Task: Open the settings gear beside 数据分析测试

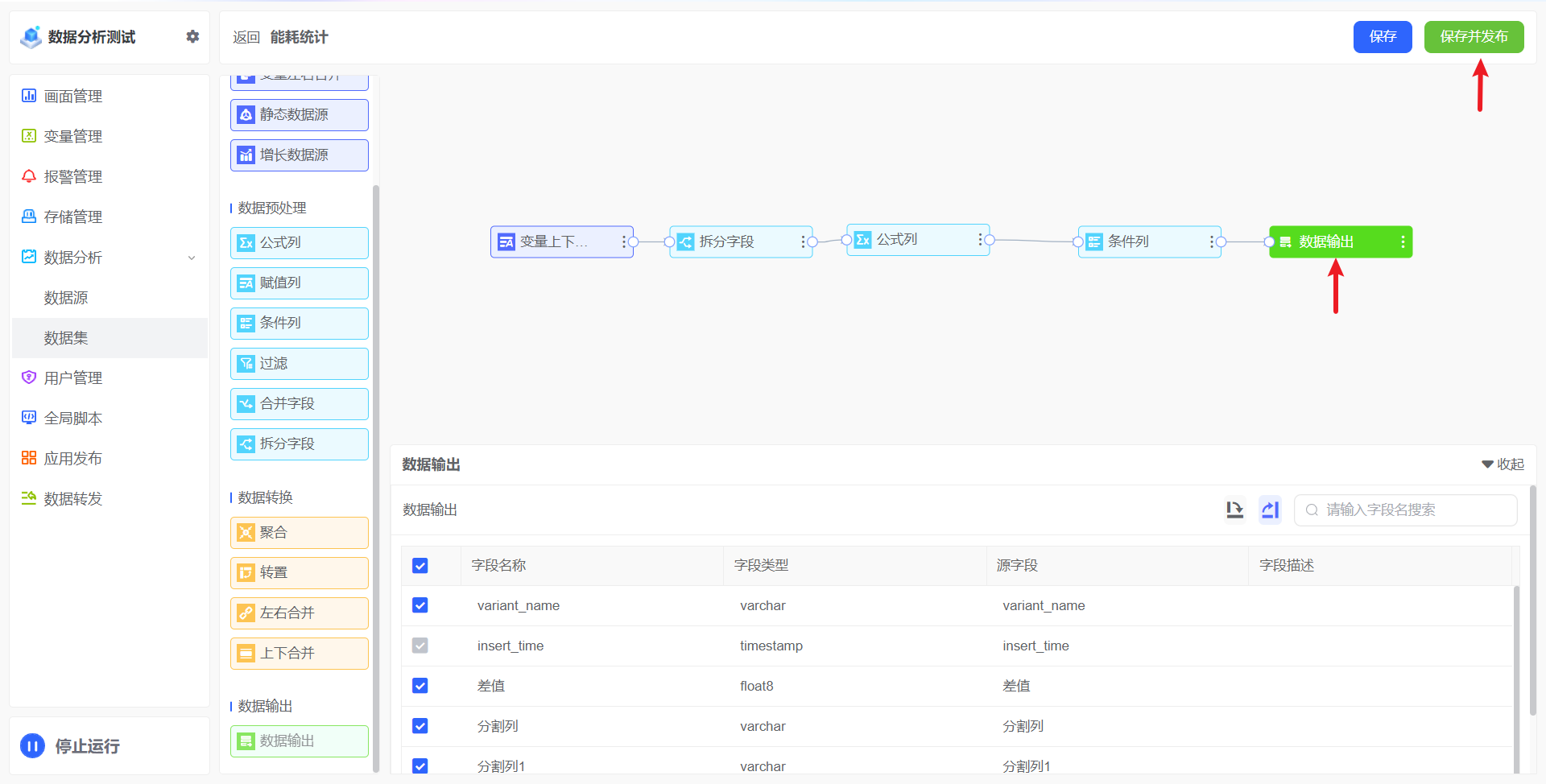Action: (192, 36)
